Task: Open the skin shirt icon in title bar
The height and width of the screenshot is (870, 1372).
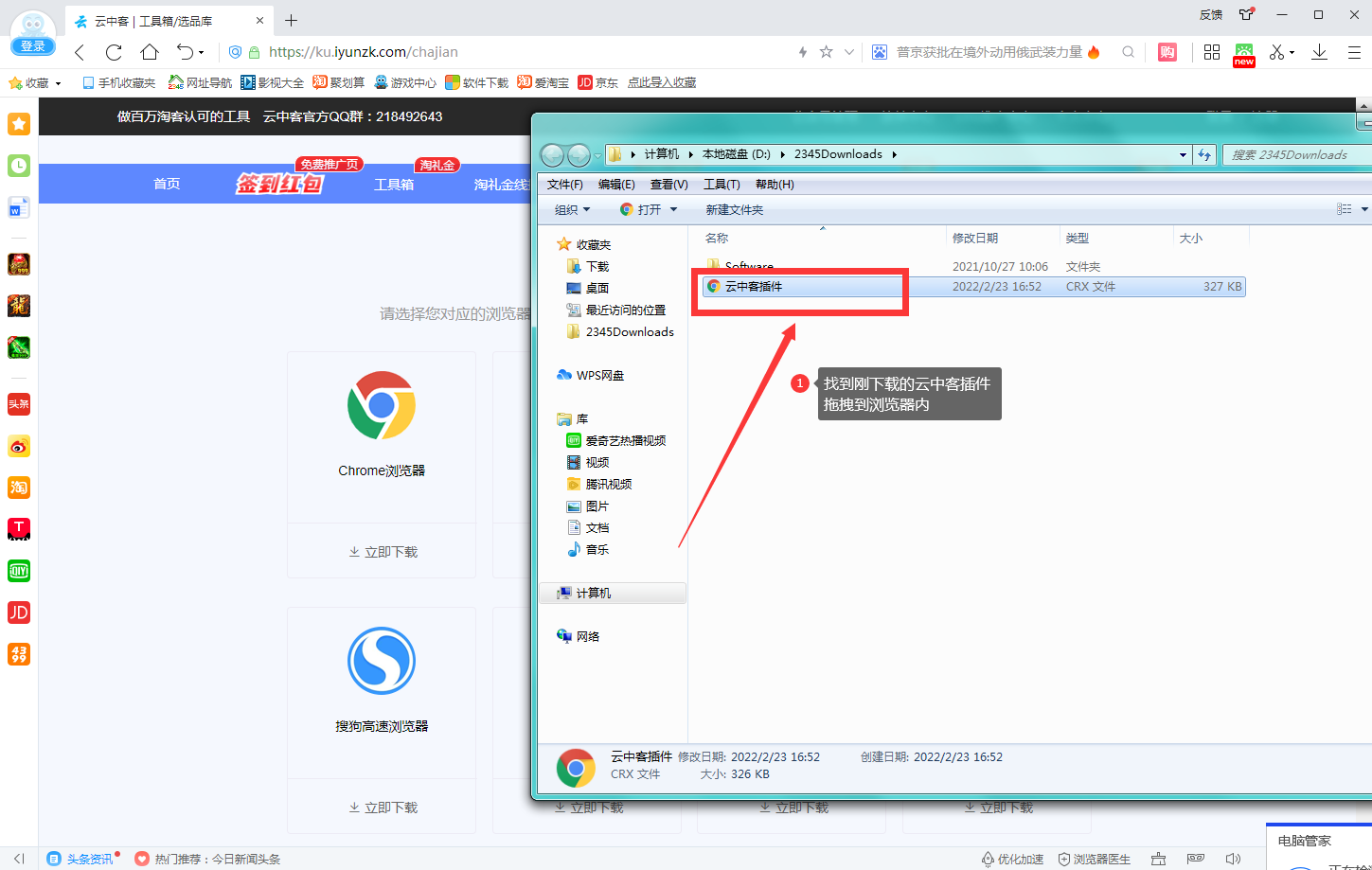Action: coord(1246,14)
